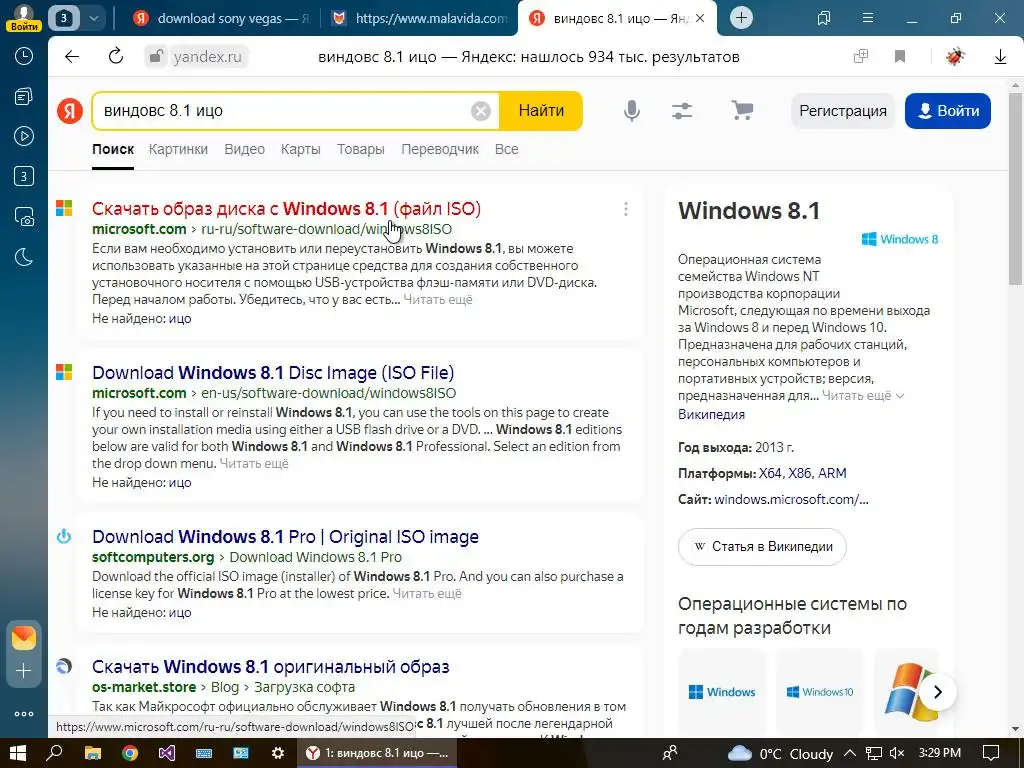Open Download Windows 8.1 Pro Original ISO result
1024x768 pixels.
pyautogui.click(x=285, y=537)
